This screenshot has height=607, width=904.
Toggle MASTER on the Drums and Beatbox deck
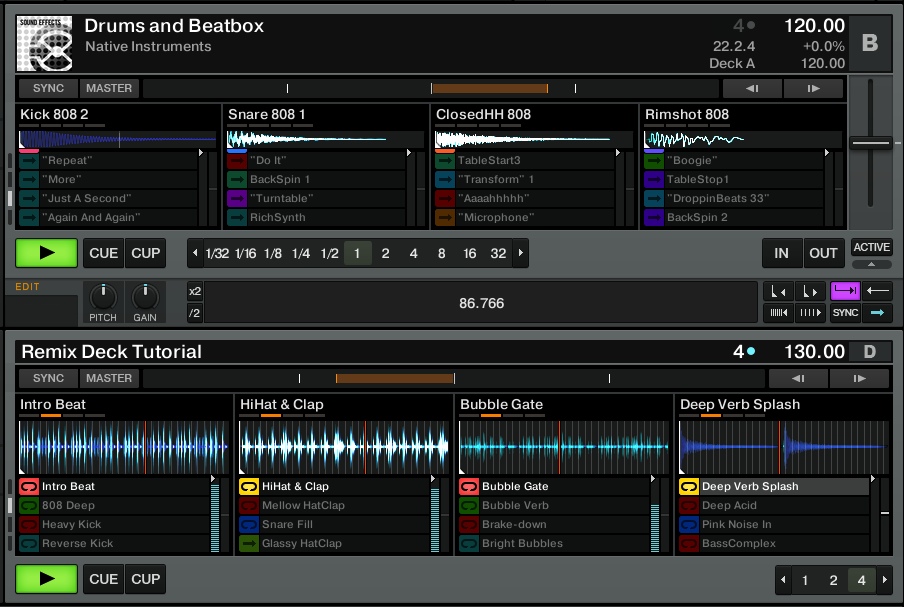pos(109,88)
